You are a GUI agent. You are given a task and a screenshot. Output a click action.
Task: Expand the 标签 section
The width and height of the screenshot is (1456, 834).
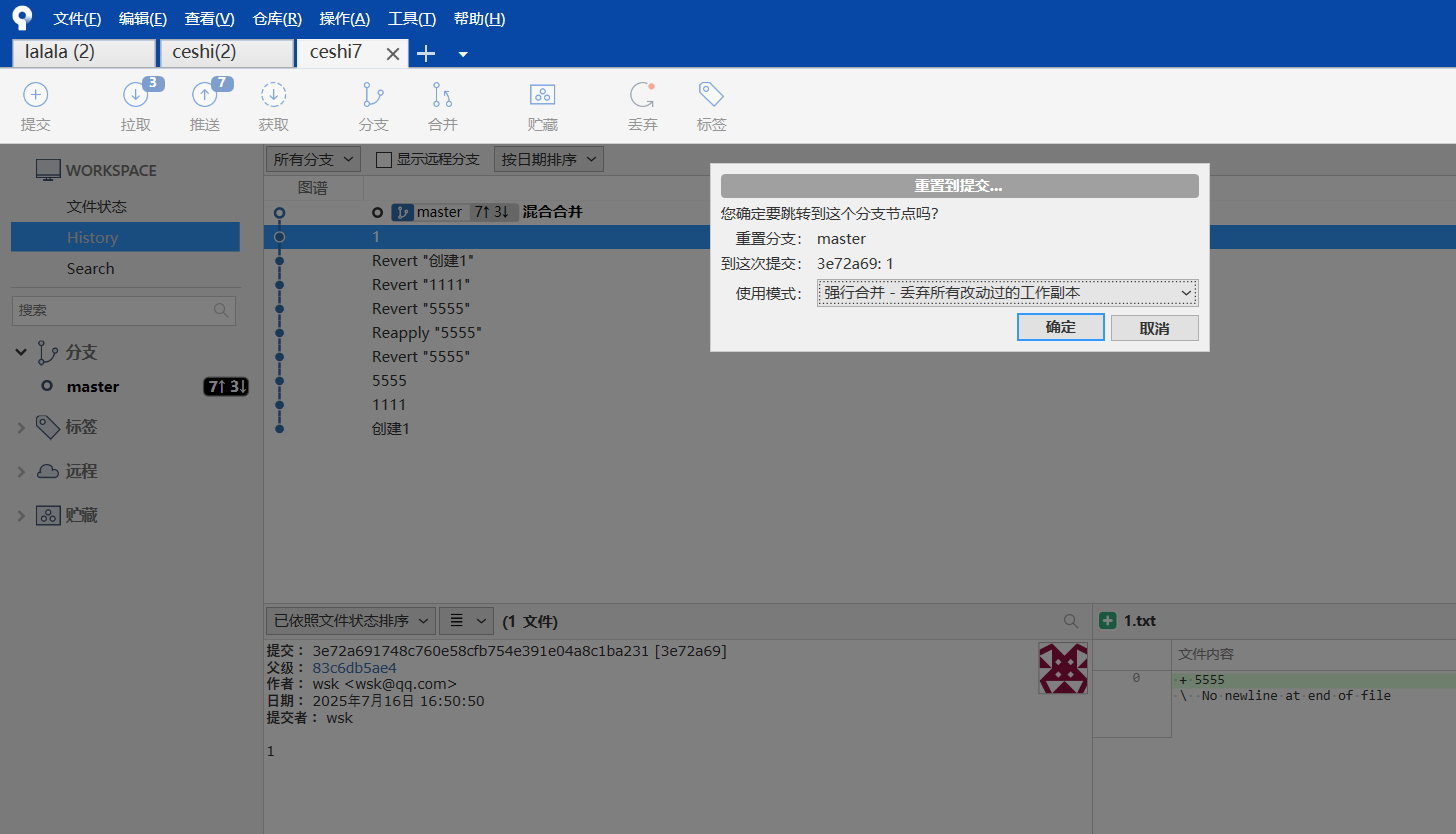(21, 428)
